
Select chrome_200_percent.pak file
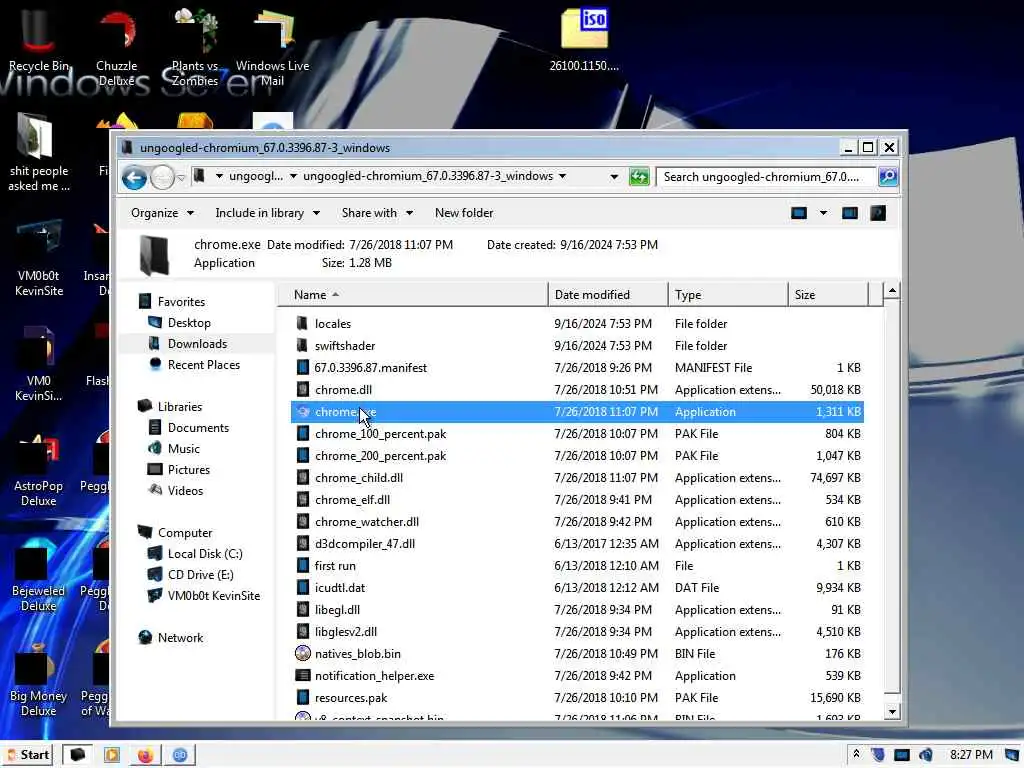tap(381, 456)
